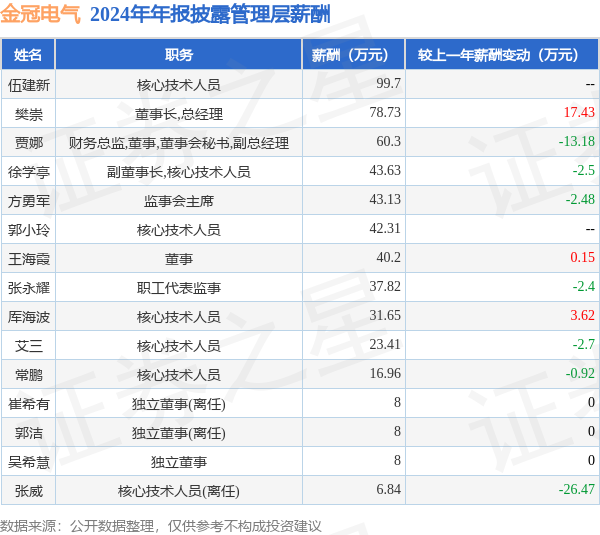Click the change value -26.47
The image size is (600, 535).
click(x=577, y=490)
